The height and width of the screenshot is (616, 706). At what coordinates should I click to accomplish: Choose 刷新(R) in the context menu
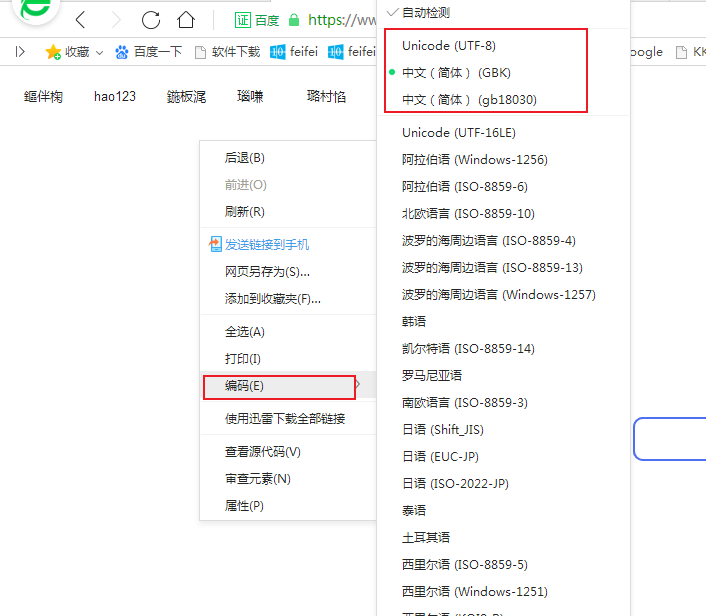point(244,212)
